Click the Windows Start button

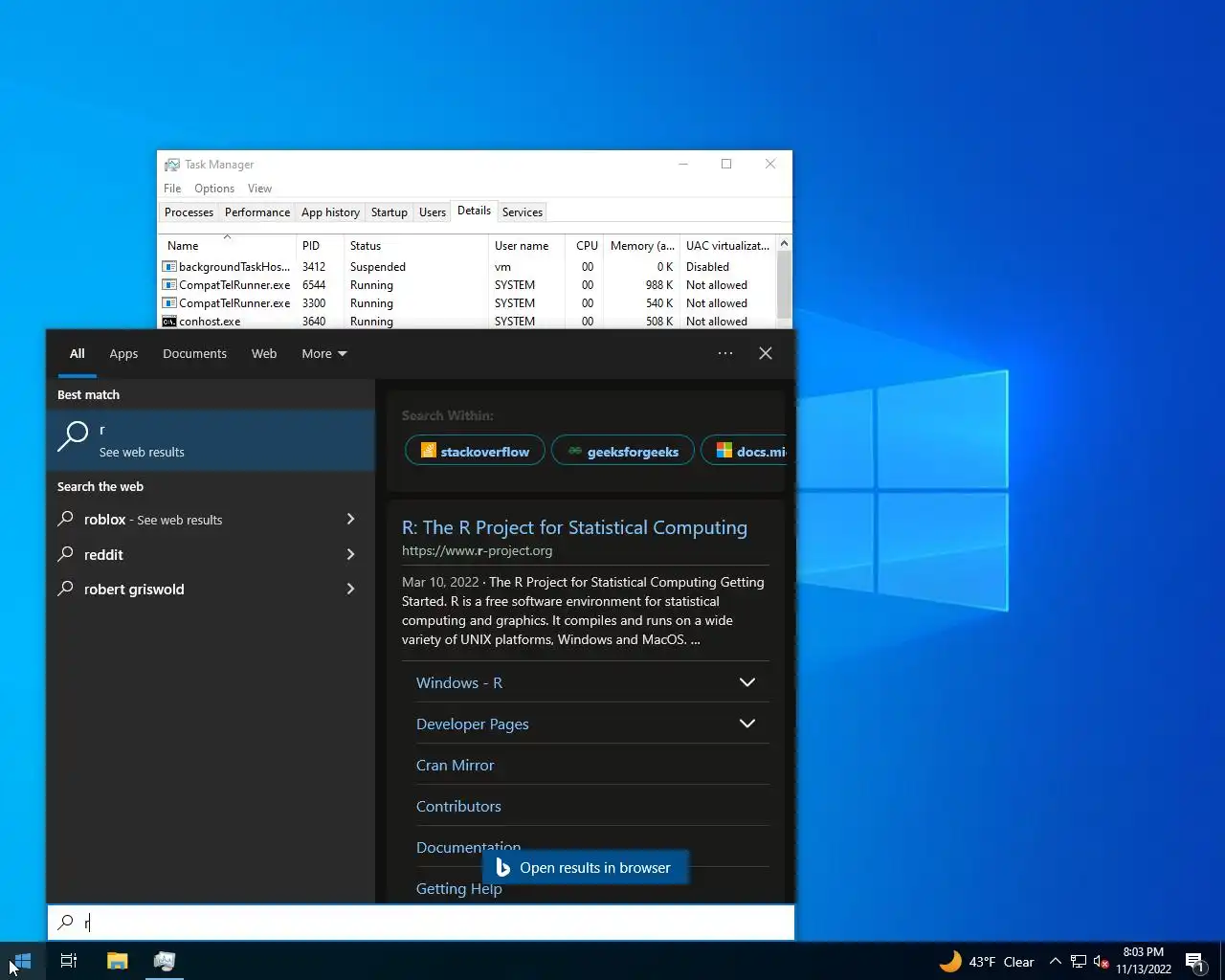point(22,961)
